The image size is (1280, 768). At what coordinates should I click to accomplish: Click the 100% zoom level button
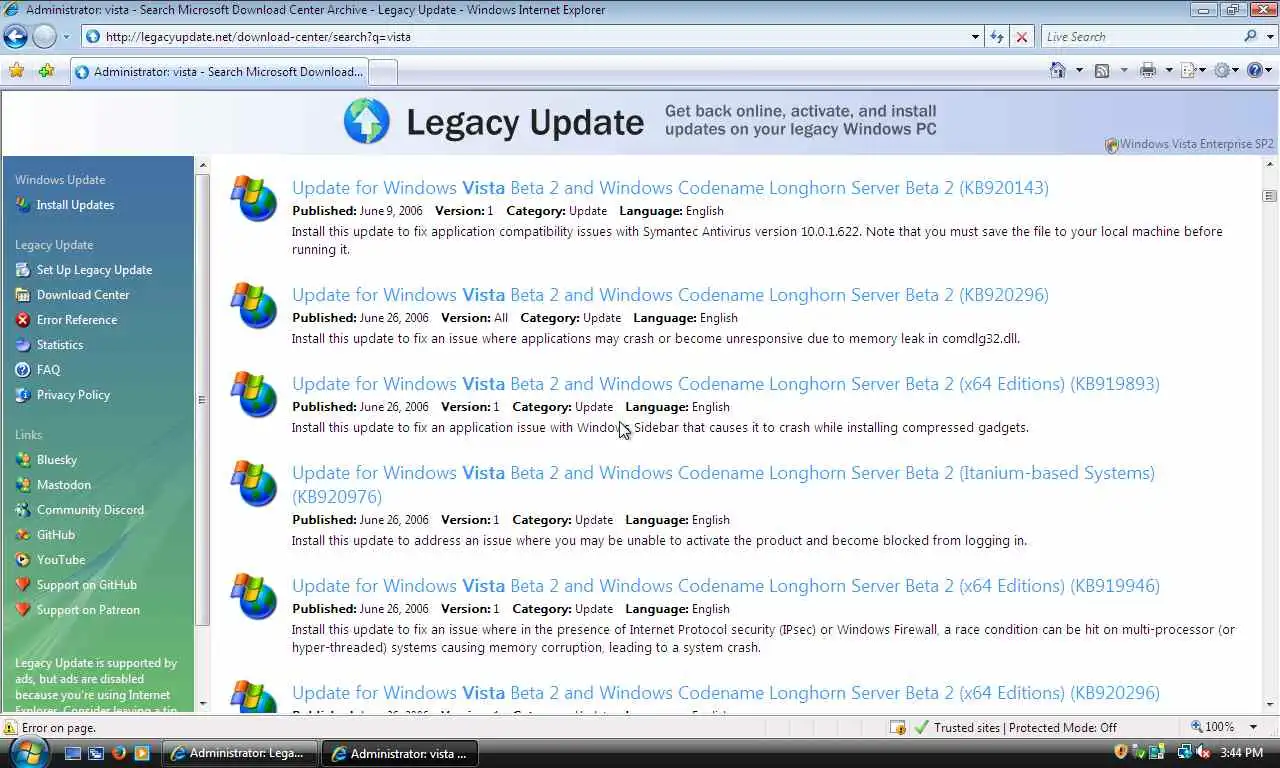point(1212,728)
